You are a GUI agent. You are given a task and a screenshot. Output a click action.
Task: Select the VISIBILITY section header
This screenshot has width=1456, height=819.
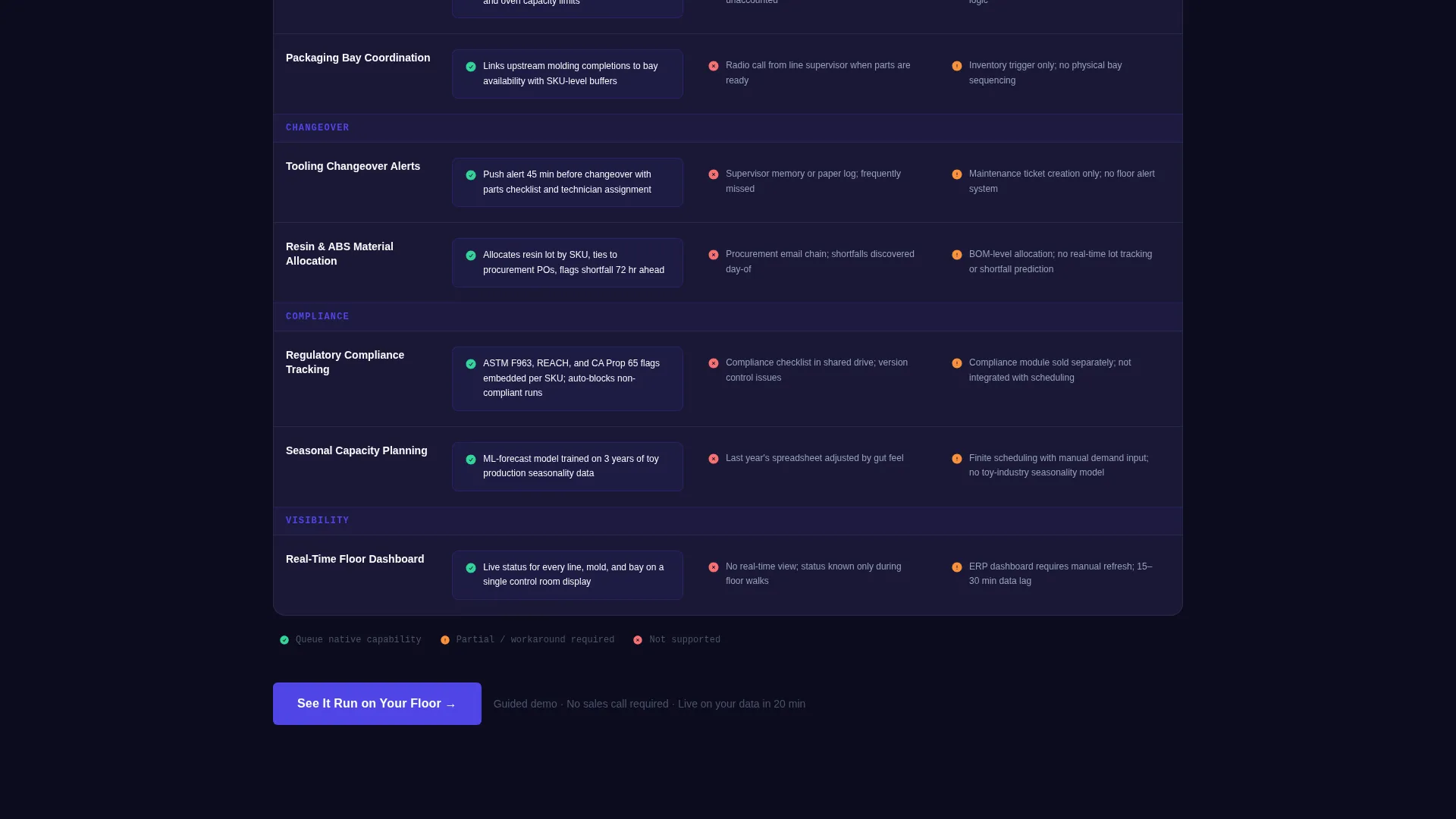[318, 521]
